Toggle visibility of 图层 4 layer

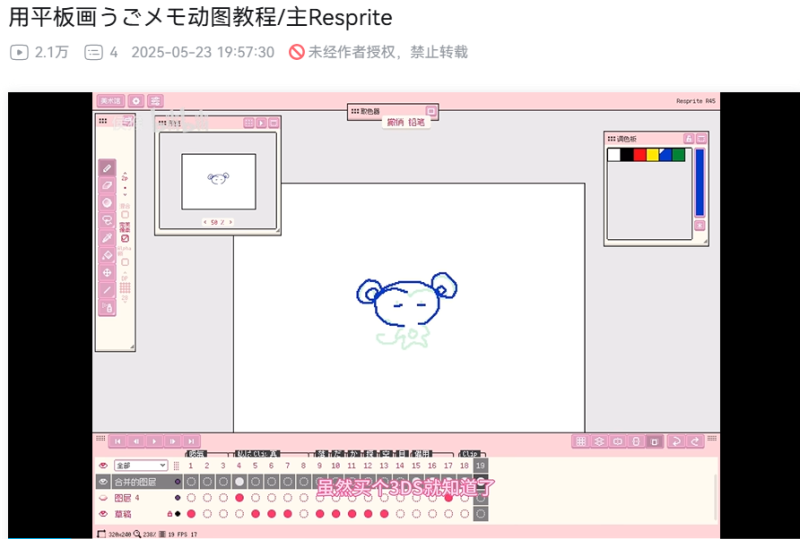point(102,497)
